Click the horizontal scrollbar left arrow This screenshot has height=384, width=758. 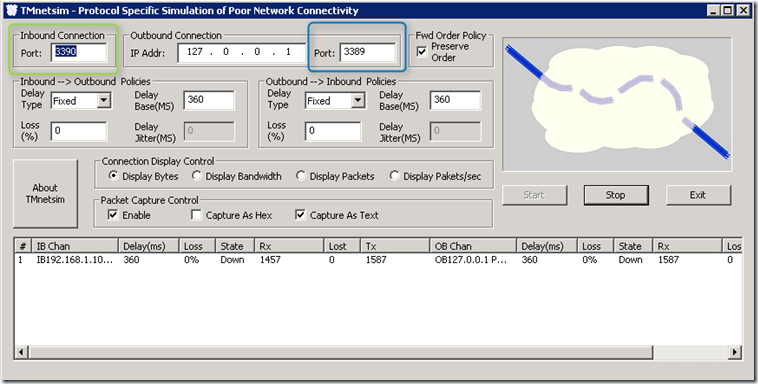point(21,352)
